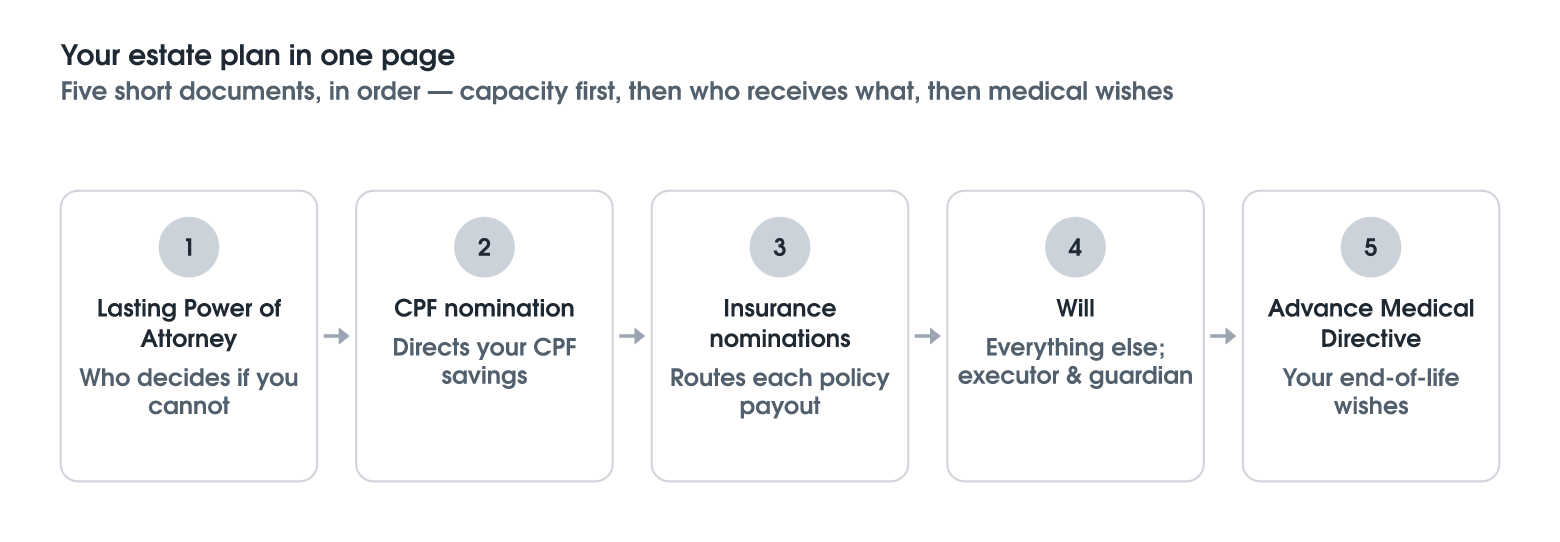
Task: Click arrow between CPF and Insurance nominations
Action: (x=632, y=336)
